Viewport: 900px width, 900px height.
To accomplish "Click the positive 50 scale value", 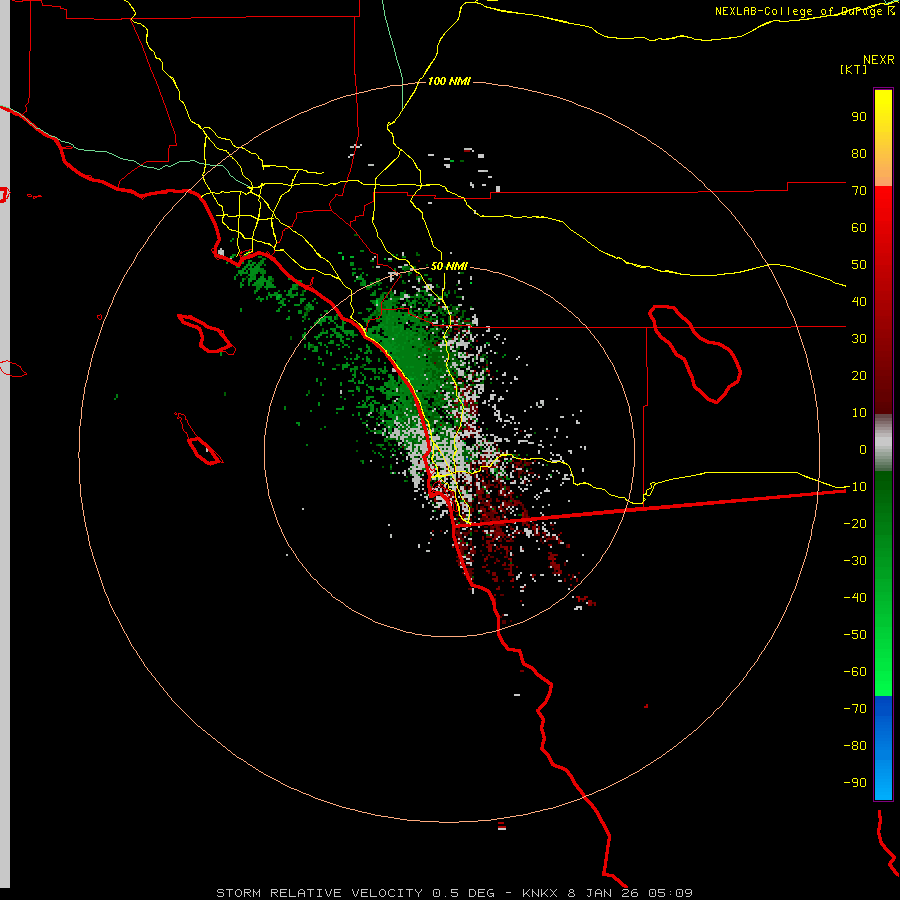I will point(859,265).
